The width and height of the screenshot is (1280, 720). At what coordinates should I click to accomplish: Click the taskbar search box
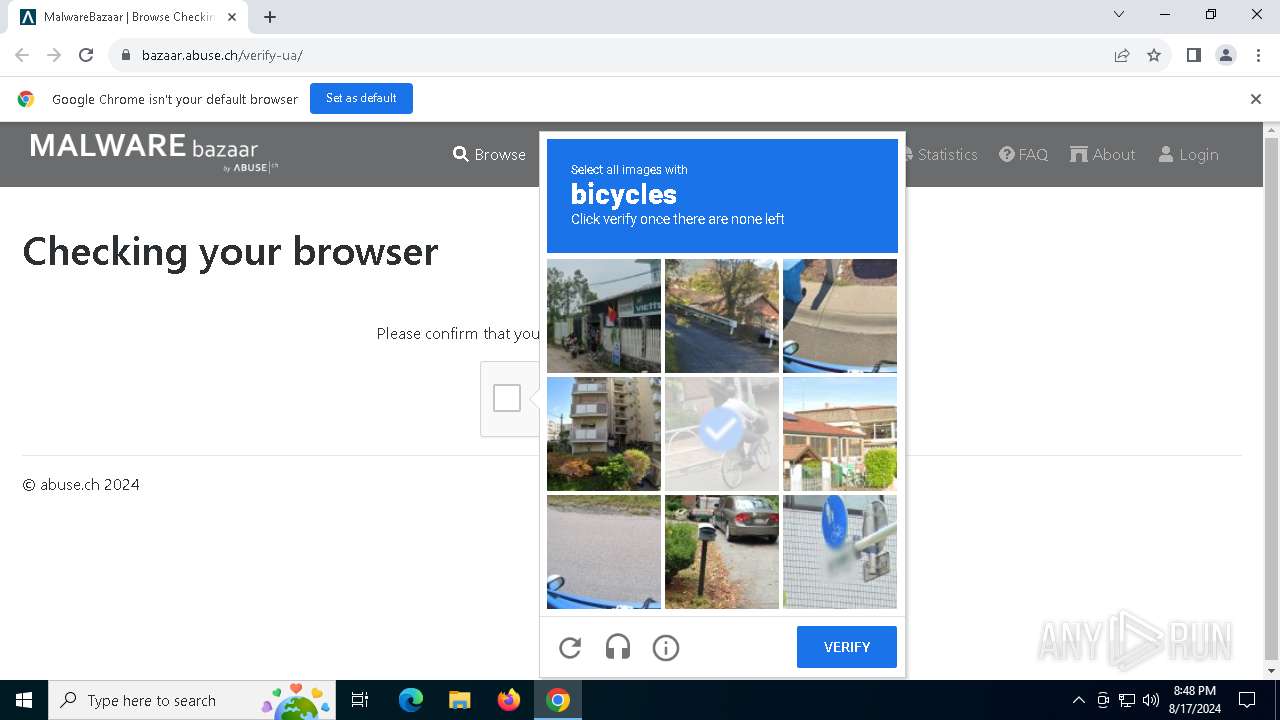point(192,700)
